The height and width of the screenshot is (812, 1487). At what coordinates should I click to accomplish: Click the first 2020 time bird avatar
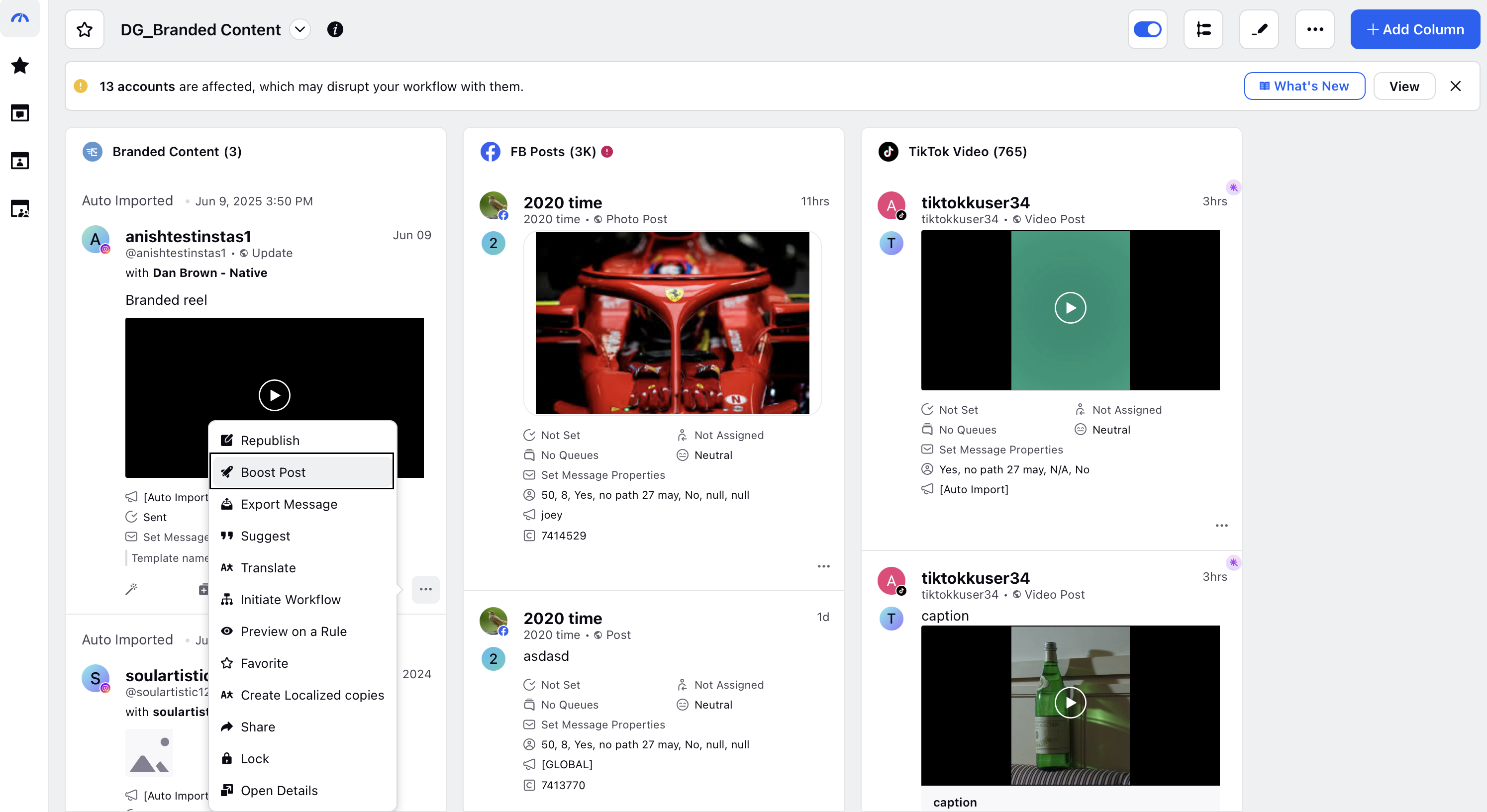(494, 205)
